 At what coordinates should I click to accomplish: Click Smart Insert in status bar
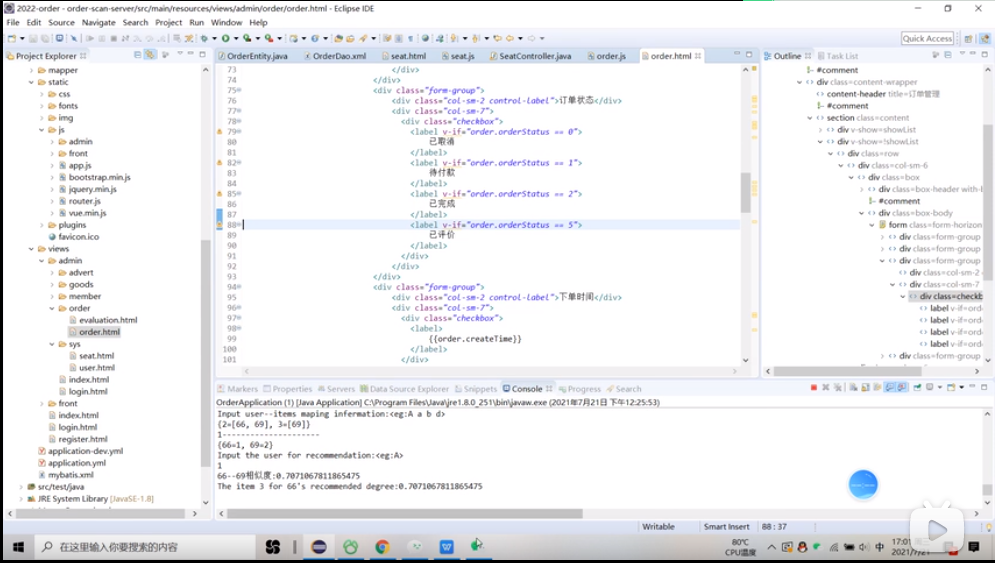(x=727, y=527)
